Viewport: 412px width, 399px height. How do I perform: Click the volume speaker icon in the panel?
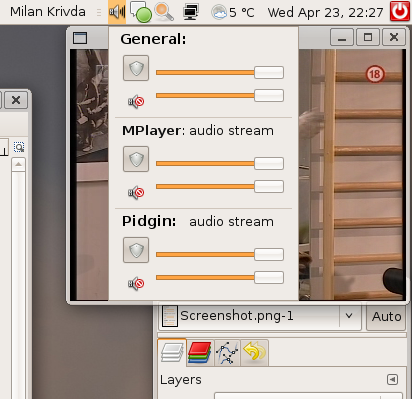[x=117, y=12]
